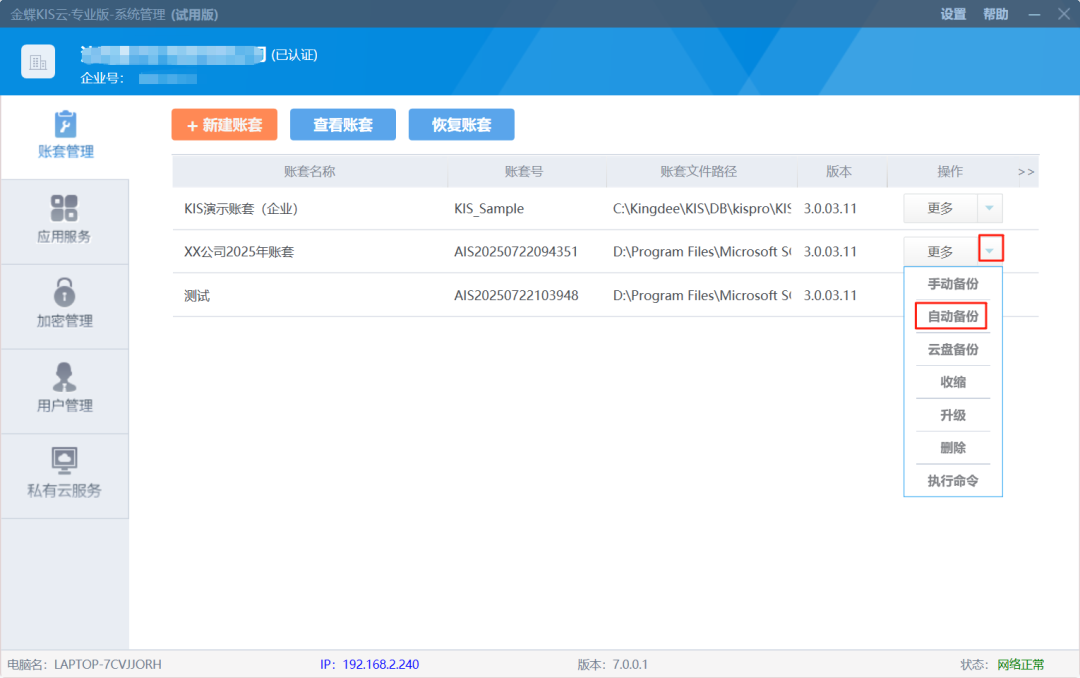Select the KIS演示账套（企业）row name
This screenshot has width=1080, height=678.
241,209
